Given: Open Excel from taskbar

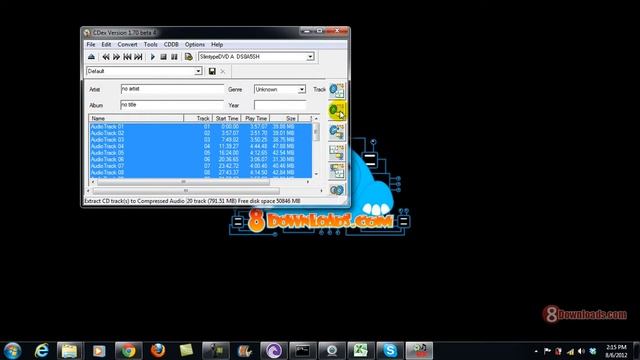Looking at the screenshot, I should point(361,351).
